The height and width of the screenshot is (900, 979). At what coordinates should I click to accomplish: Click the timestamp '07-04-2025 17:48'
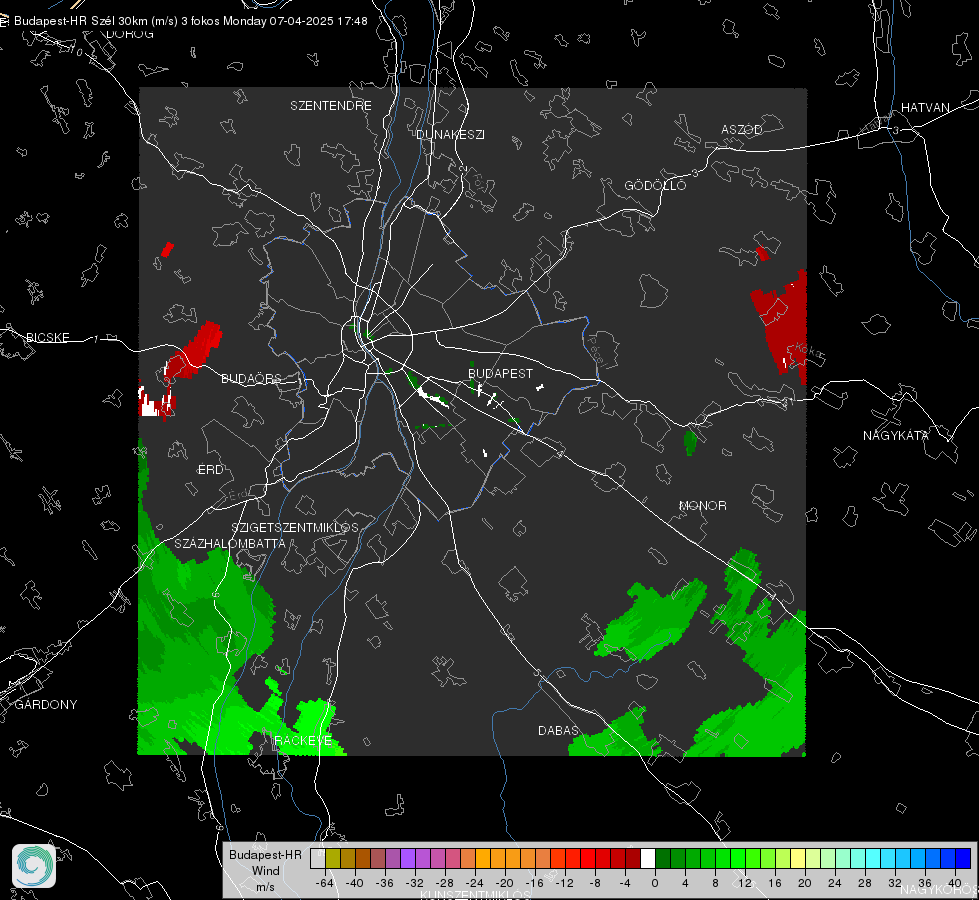318,21
